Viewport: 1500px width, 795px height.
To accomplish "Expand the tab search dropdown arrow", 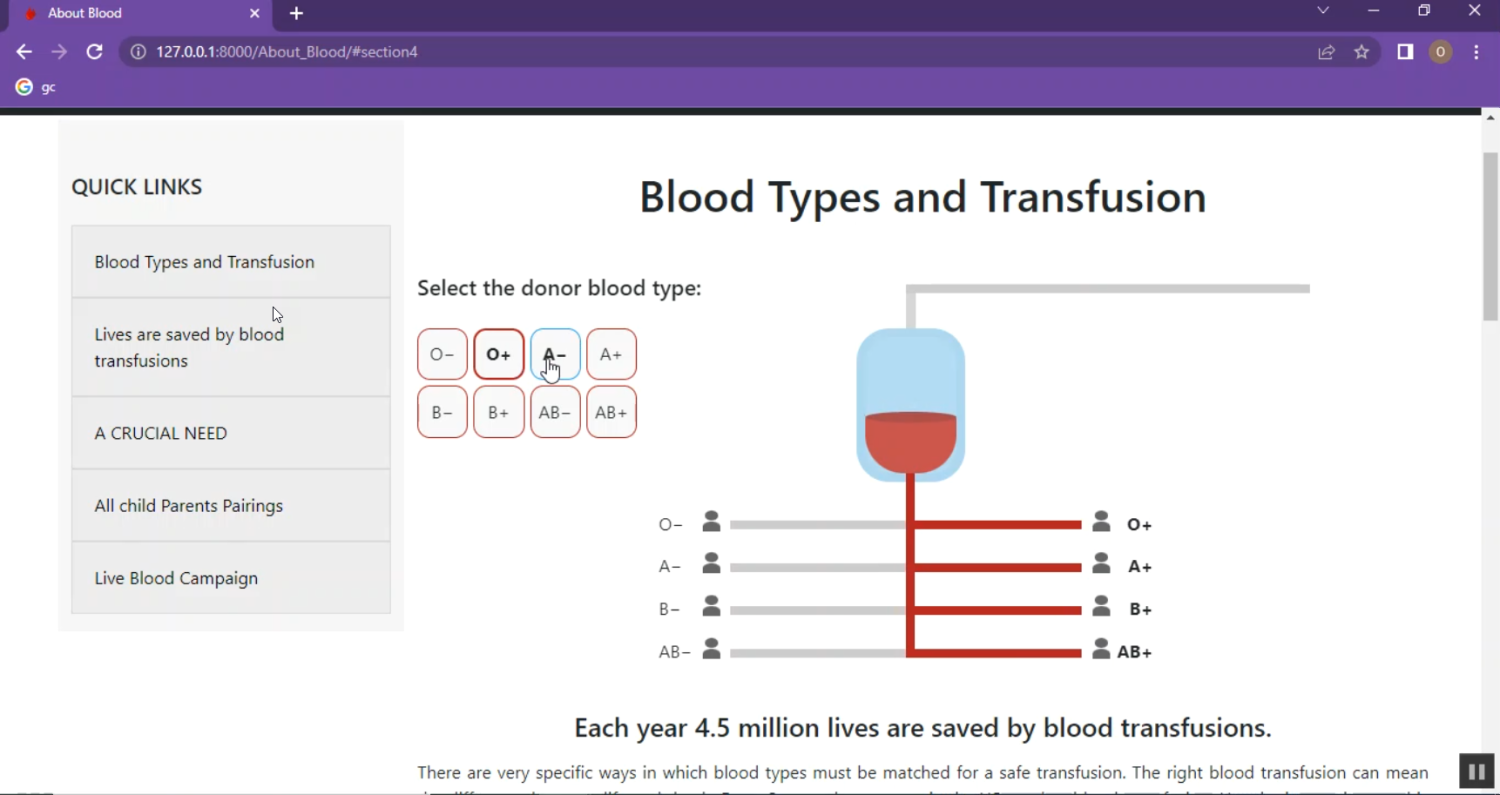I will (1322, 11).
